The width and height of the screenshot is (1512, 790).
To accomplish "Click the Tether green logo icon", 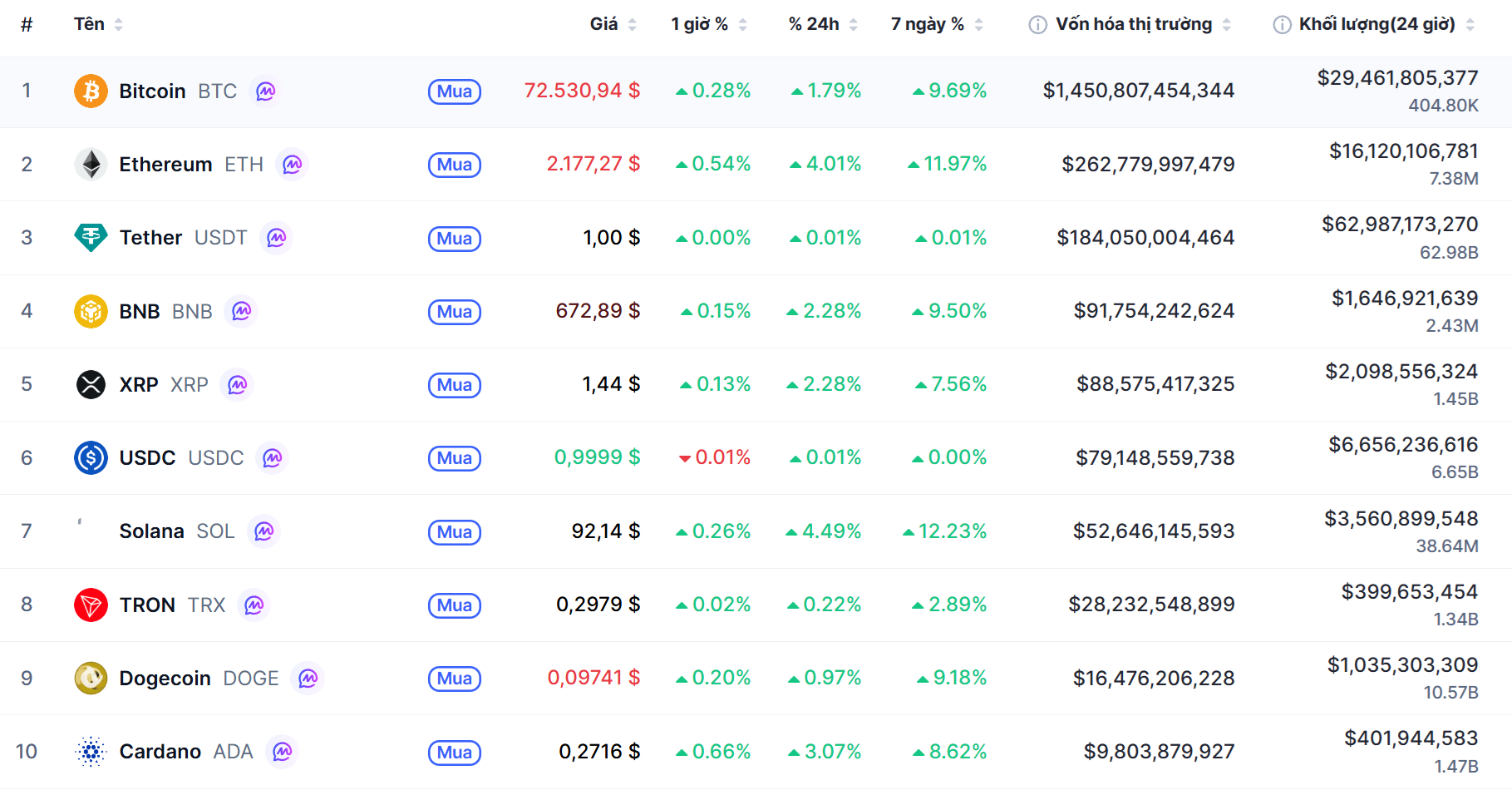I will [x=91, y=238].
